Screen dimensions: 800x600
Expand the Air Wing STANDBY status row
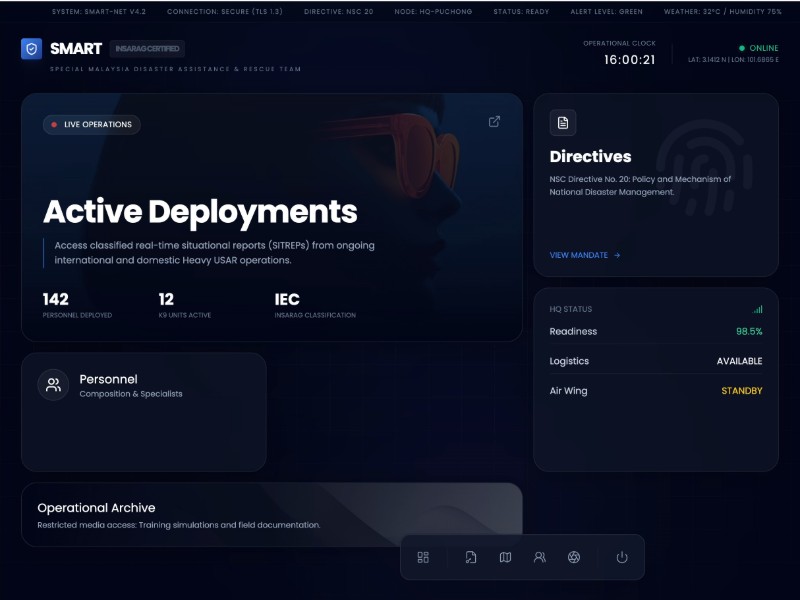[x=655, y=391]
